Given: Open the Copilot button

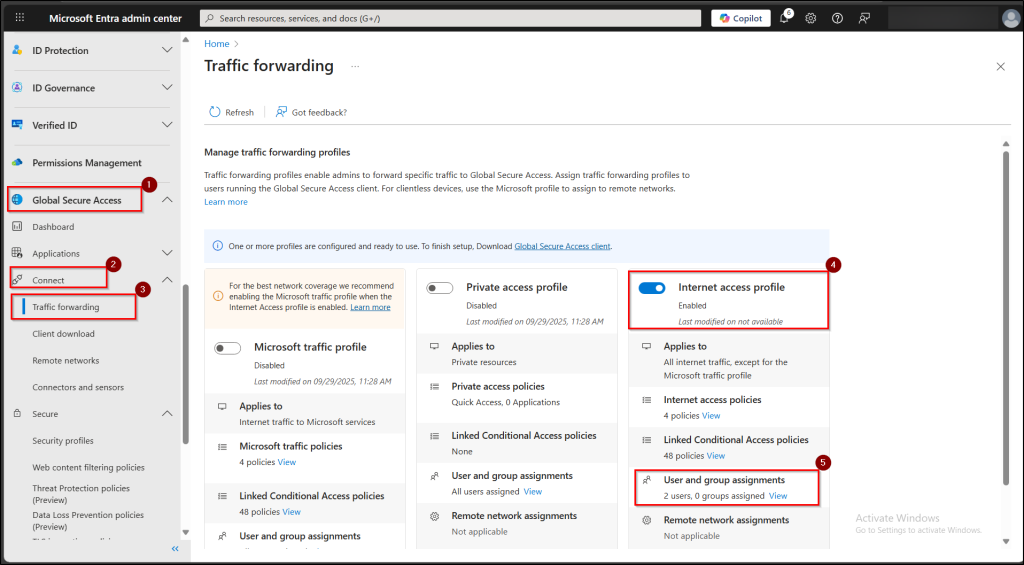Looking at the screenshot, I should (x=740, y=18).
